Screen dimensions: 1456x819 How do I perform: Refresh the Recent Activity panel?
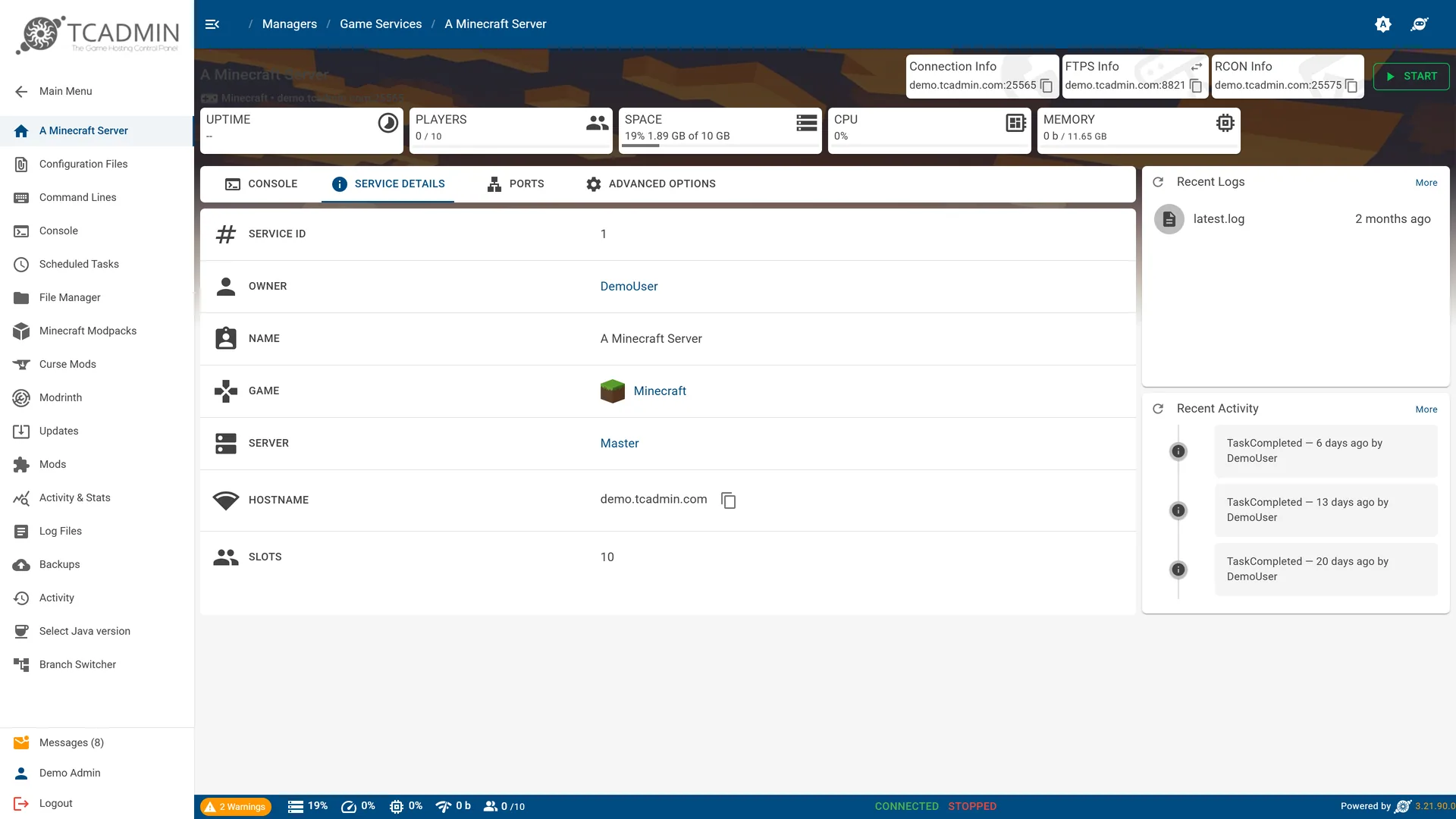click(x=1158, y=409)
